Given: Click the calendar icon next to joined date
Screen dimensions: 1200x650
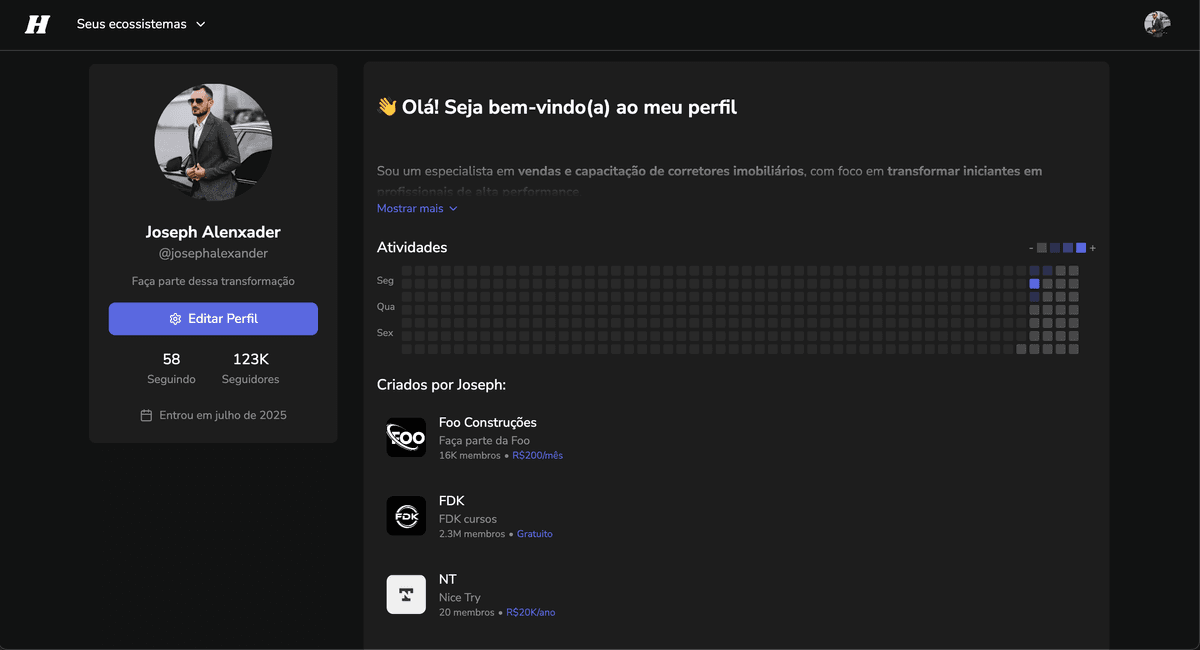Looking at the screenshot, I should (x=145, y=414).
